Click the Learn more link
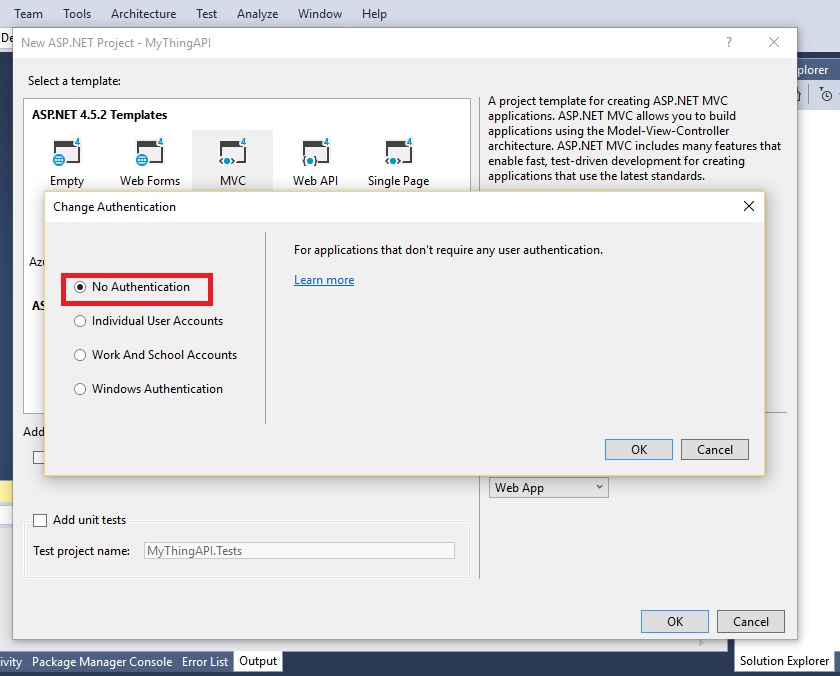 (x=324, y=280)
